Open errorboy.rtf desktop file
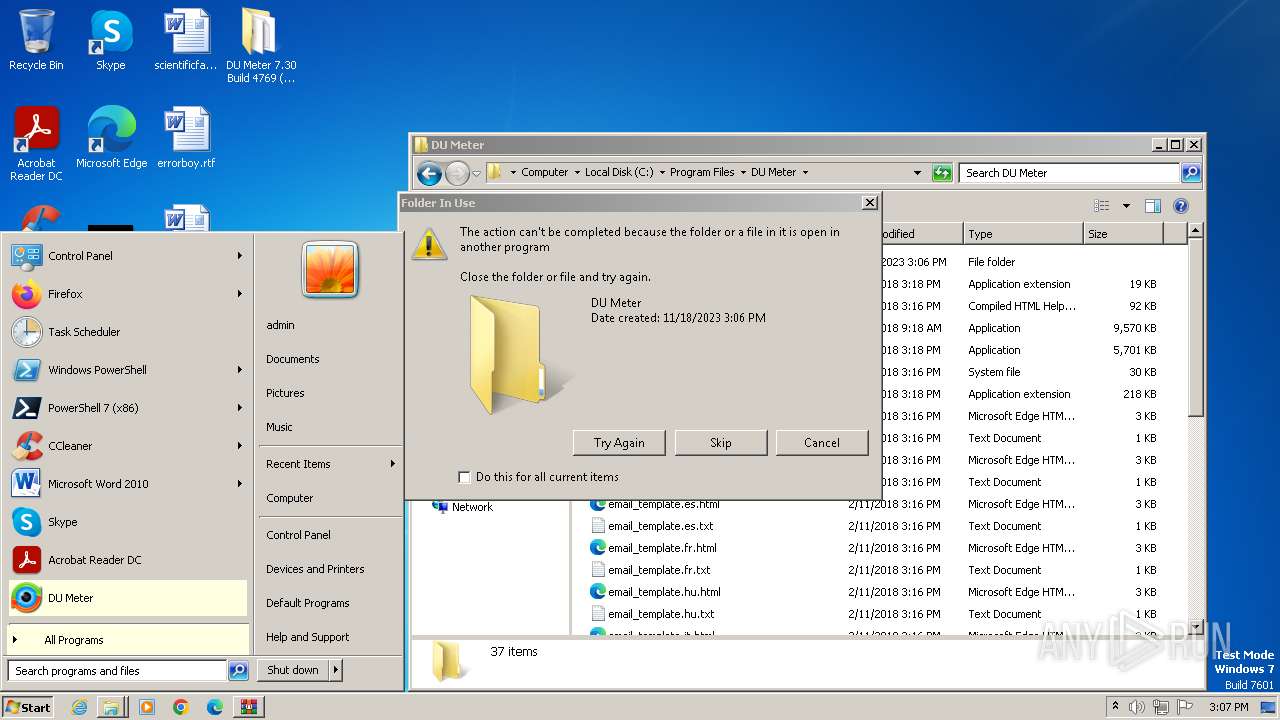The height and width of the screenshot is (720, 1280). [185, 138]
